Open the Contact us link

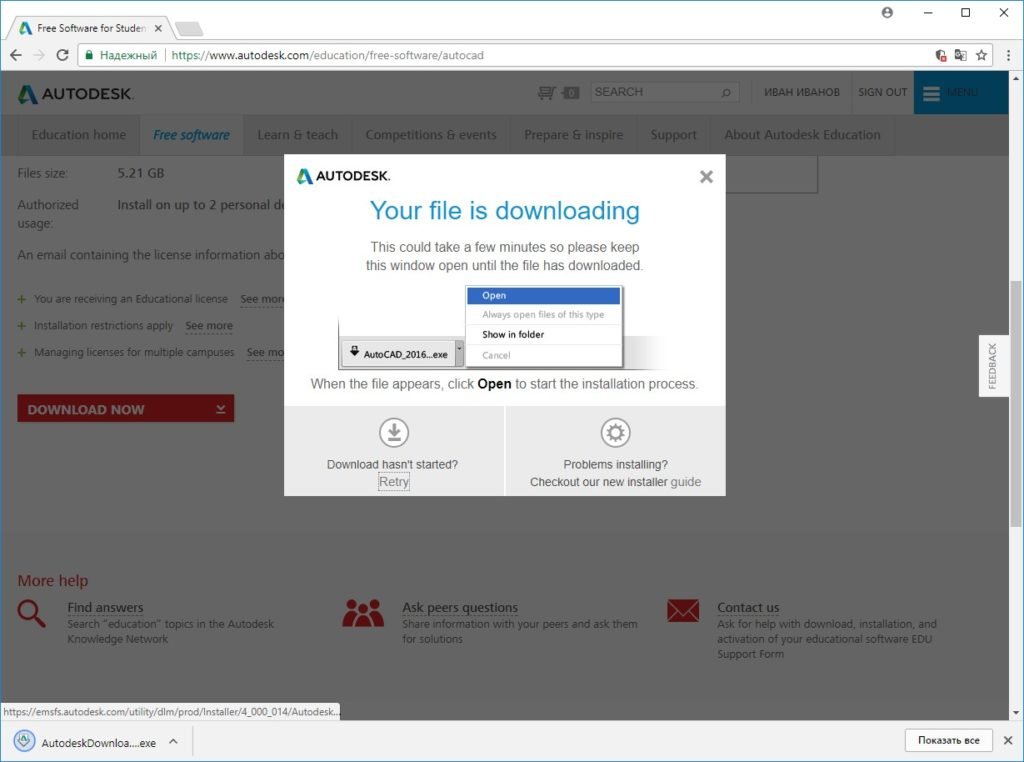point(748,607)
